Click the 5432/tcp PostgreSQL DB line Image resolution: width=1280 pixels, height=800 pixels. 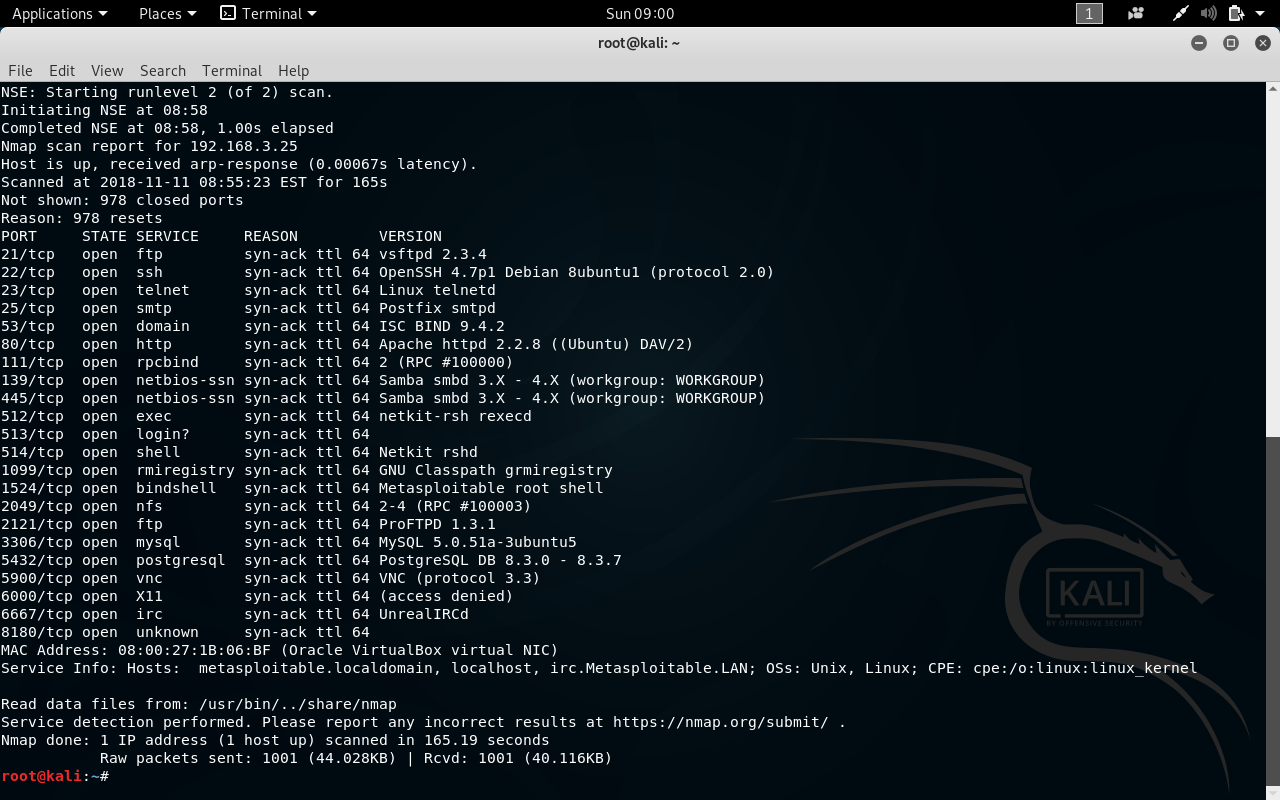[x=311, y=560]
